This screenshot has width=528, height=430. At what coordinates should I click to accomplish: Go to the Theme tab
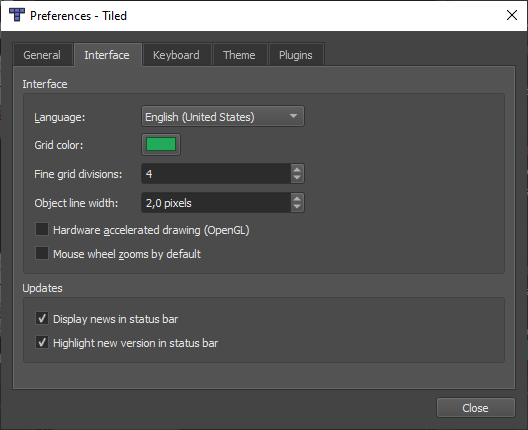[x=239, y=55]
